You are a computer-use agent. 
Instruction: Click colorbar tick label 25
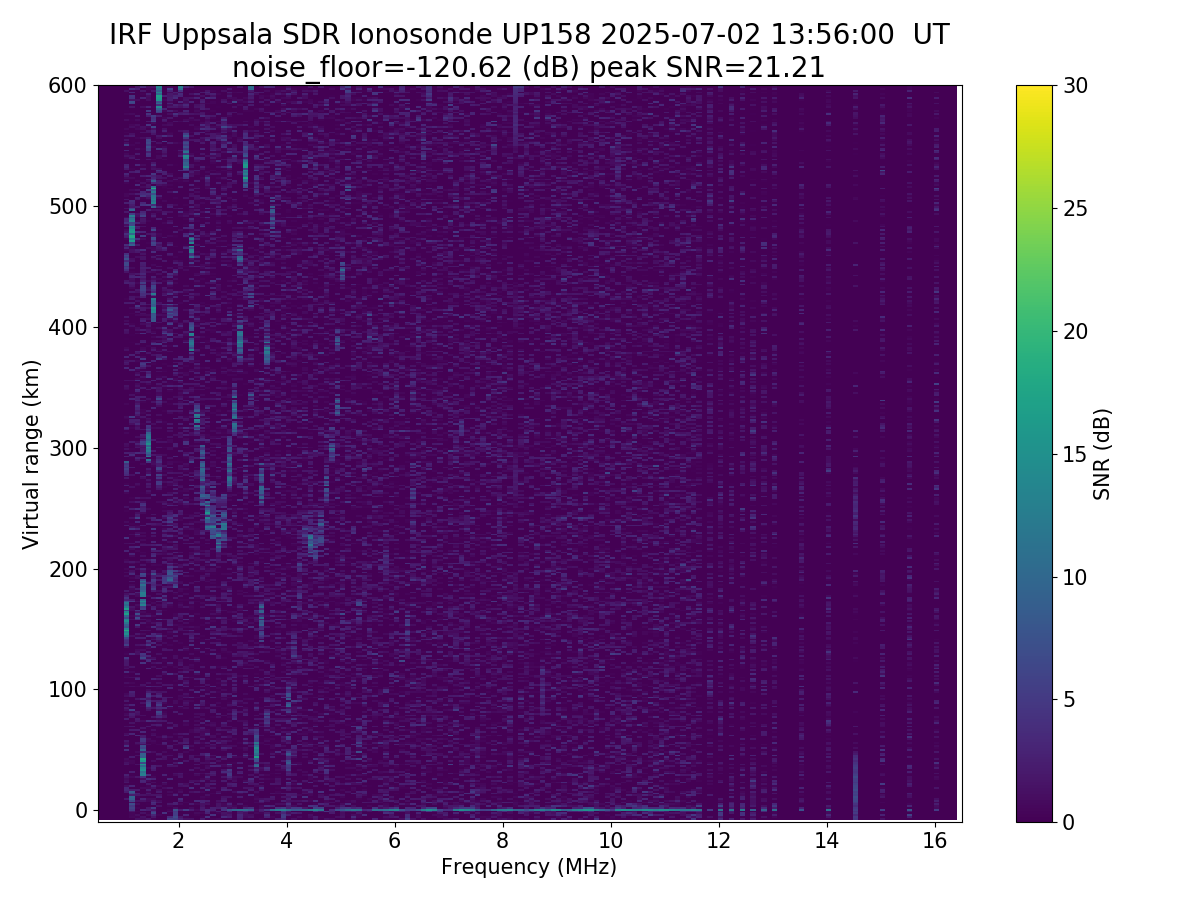coord(1075,209)
